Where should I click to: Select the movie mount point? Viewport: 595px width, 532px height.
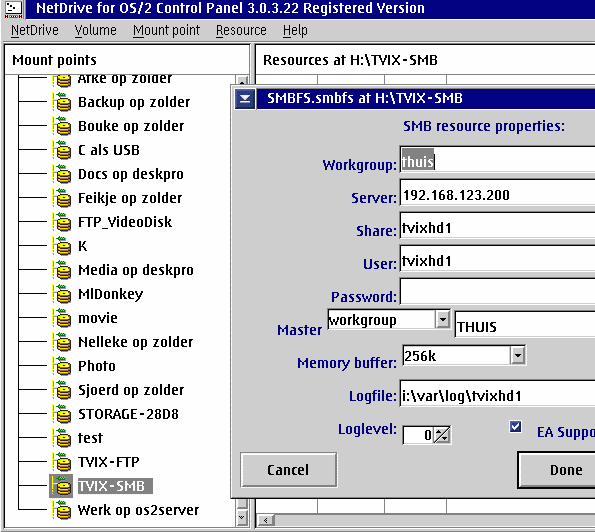coord(98,318)
